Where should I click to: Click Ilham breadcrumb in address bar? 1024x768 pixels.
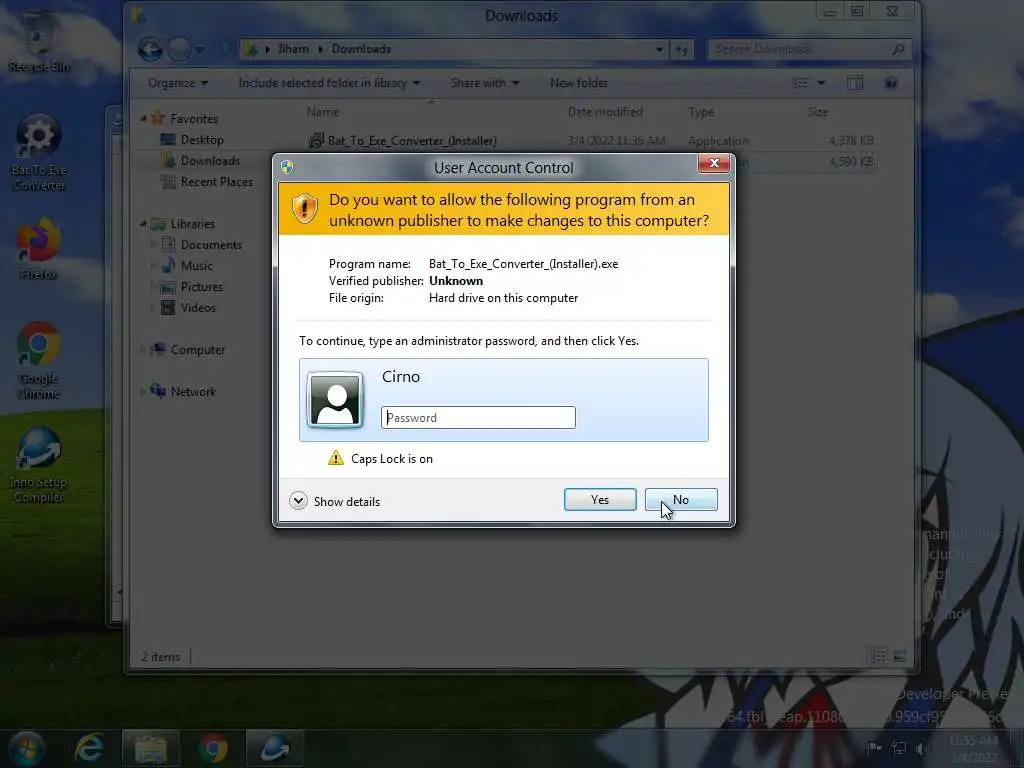293,49
